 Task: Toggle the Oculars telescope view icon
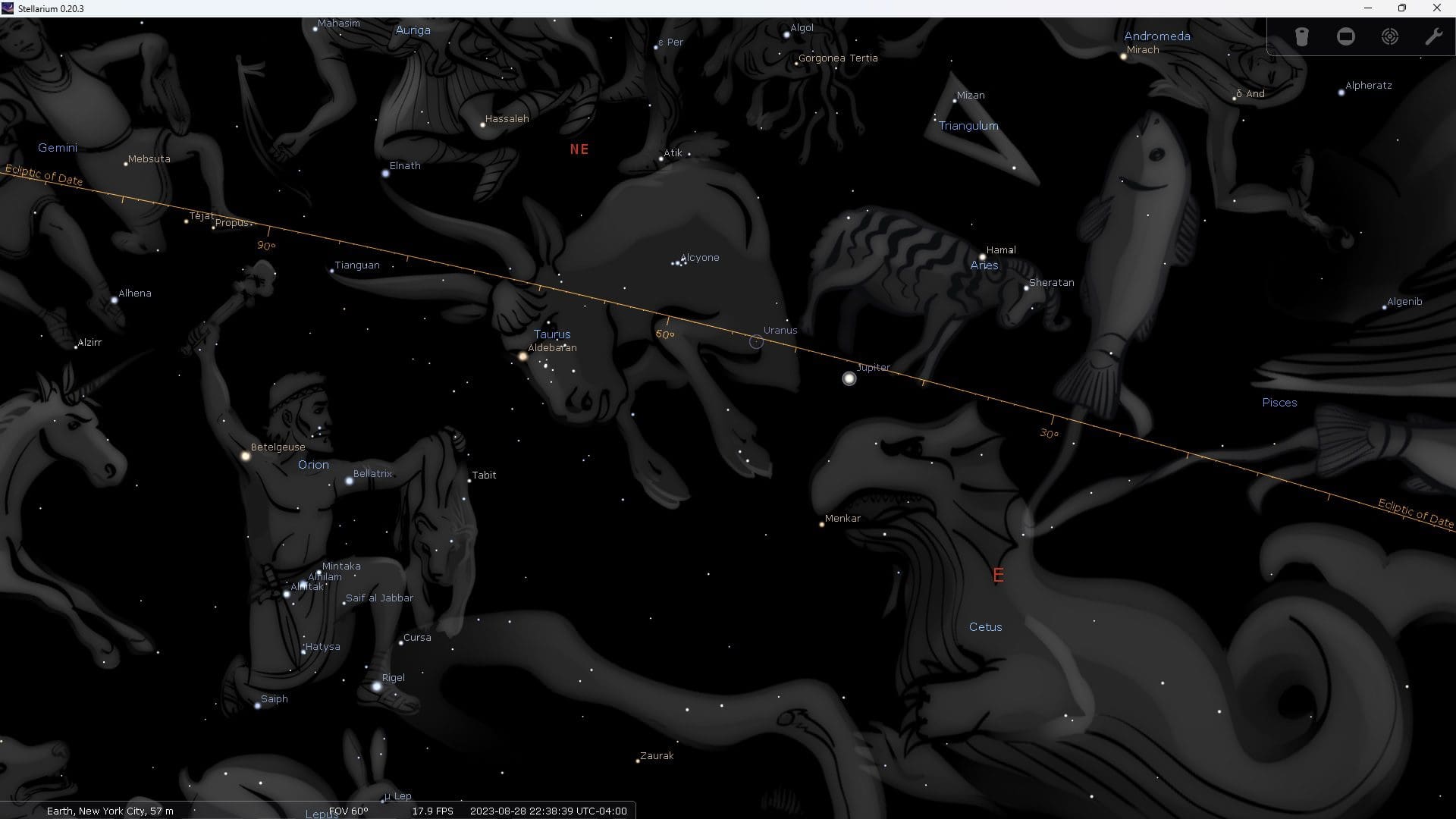(x=1302, y=36)
